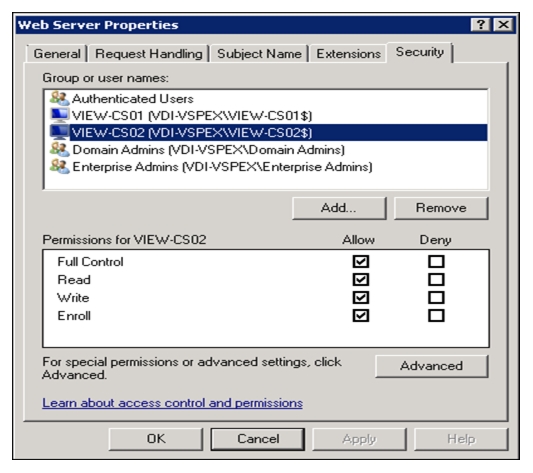533x473 pixels.
Task: Uncheck Allow for Full Control
Action: click(x=361, y=261)
